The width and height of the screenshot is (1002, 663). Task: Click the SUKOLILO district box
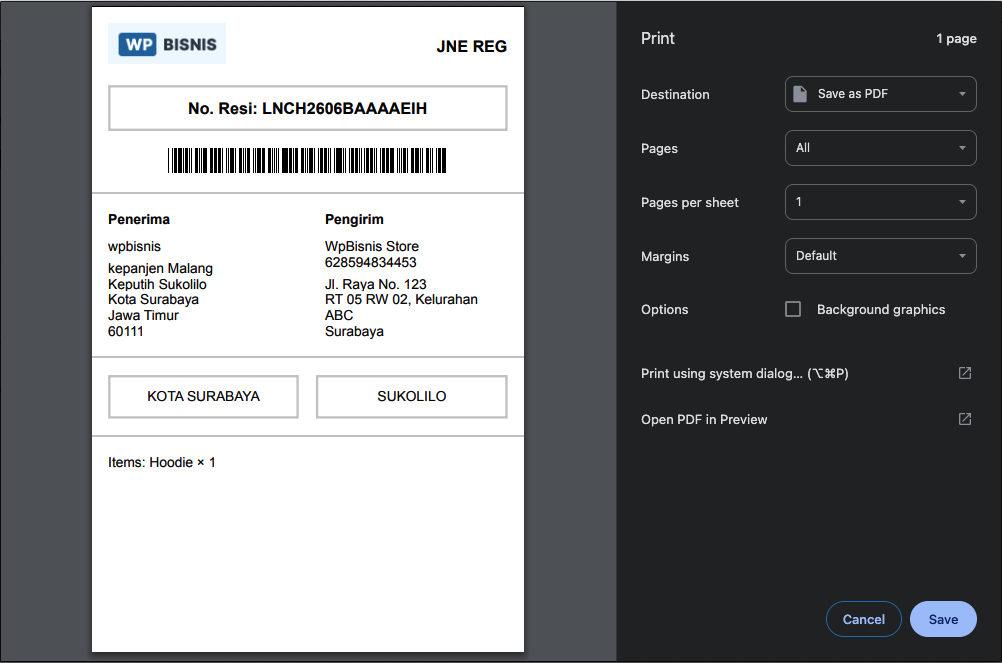[412, 397]
